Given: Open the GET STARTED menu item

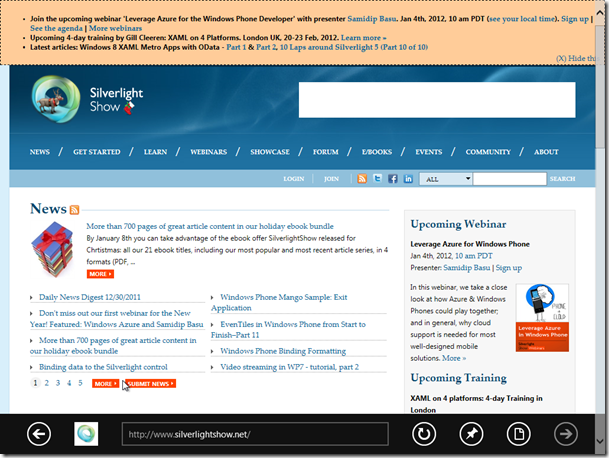Looking at the screenshot, I should click(x=97, y=152).
